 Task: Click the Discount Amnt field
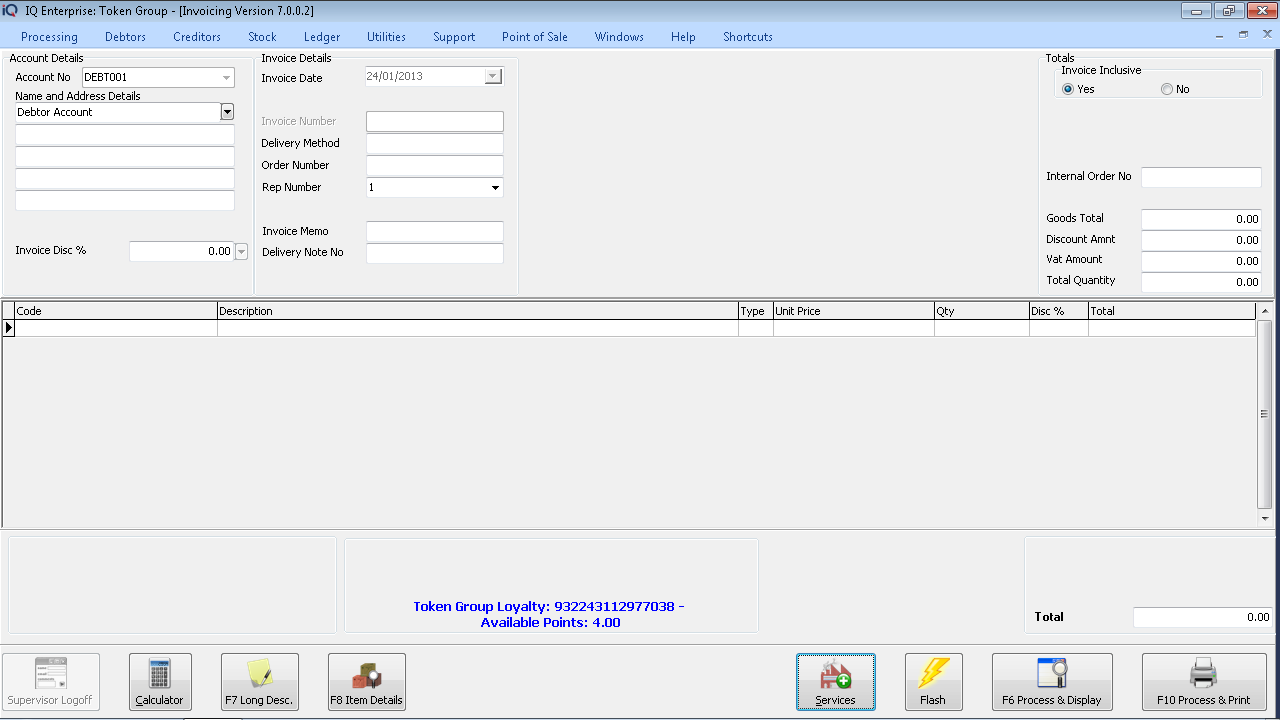click(x=1201, y=240)
